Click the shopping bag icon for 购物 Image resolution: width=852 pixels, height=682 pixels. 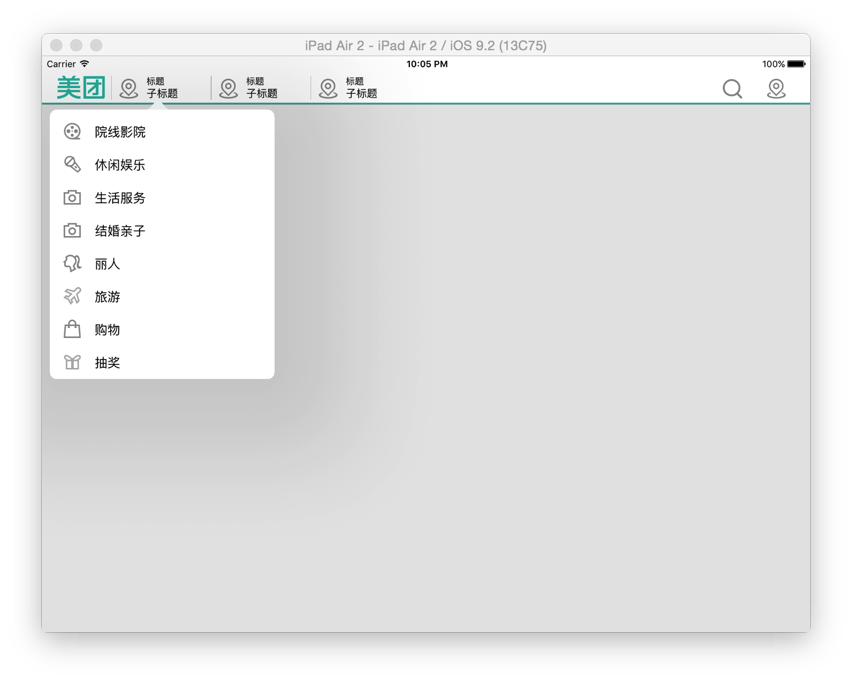tap(72, 329)
